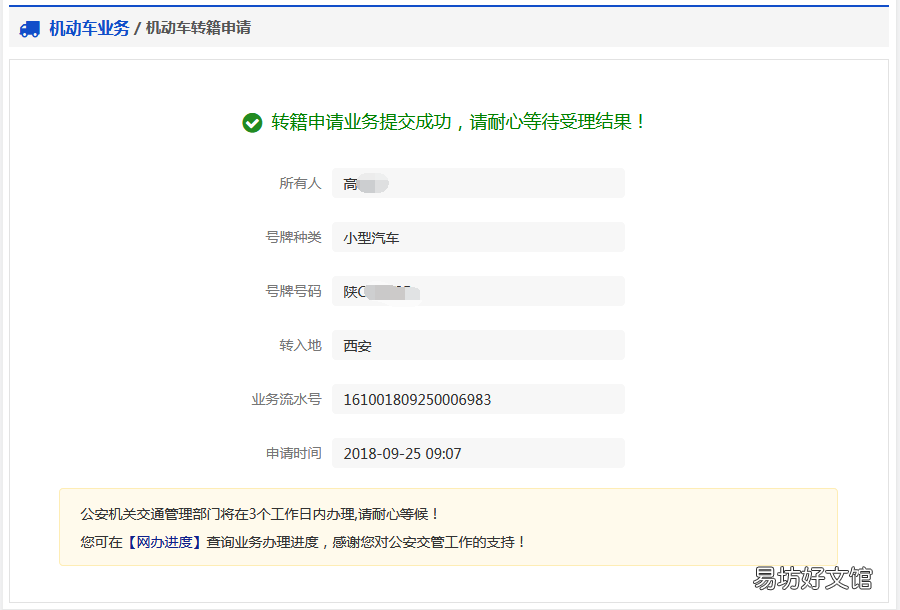Click the 号牌号码 label
The width and height of the screenshot is (900, 610).
pos(293,291)
